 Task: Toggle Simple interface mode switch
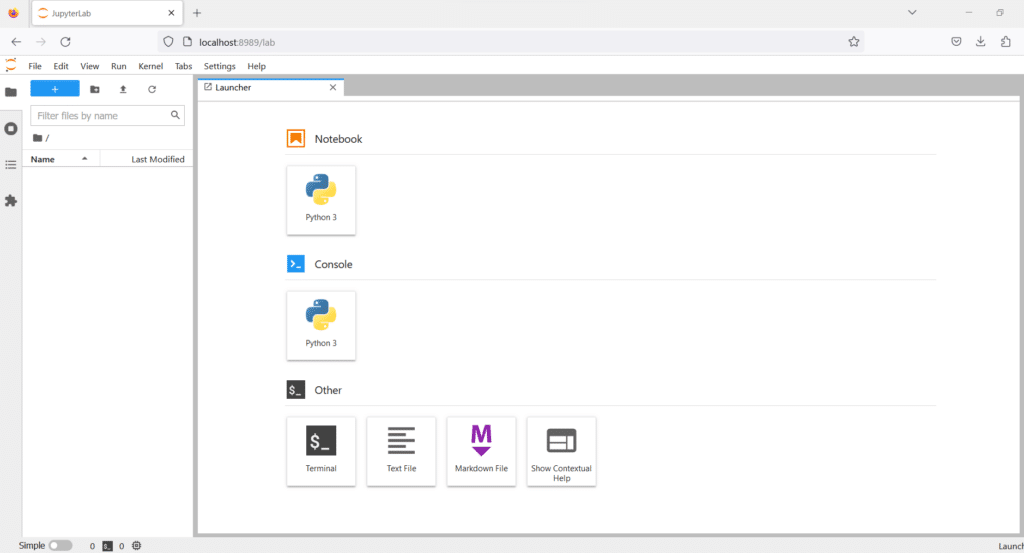click(x=60, y=545)
